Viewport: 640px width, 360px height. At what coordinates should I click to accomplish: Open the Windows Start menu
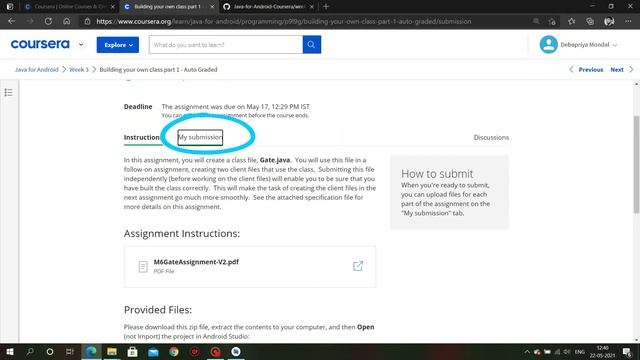(x=9, y=351)
